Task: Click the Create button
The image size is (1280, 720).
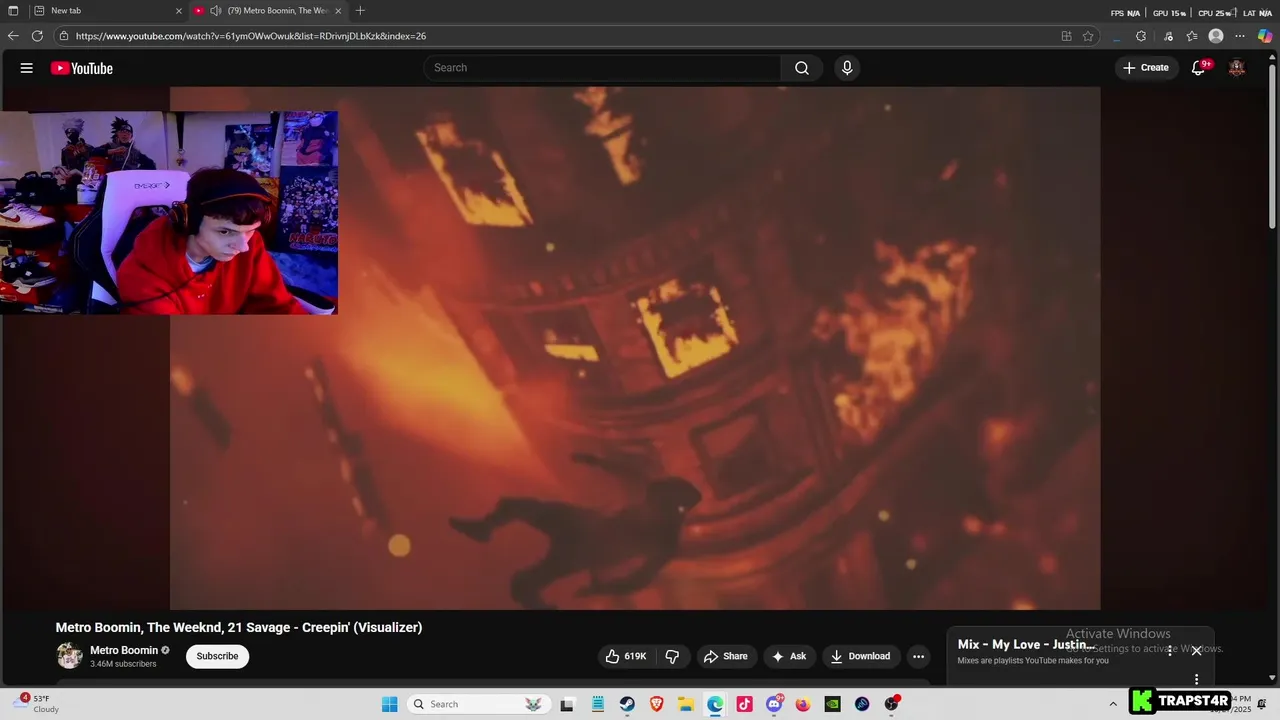Action: click(x=1146, y=68)
